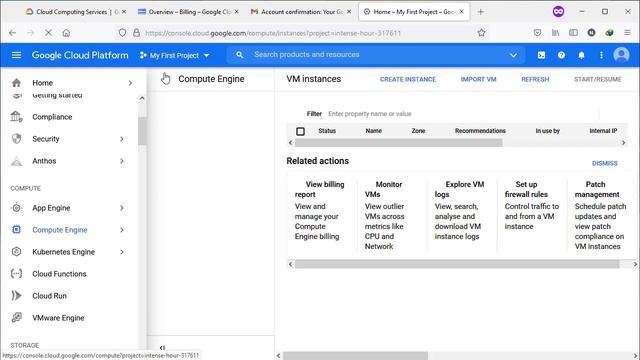Open Cloud Run from the sidebar
The height and width of the screenshot is (360, 640).
point(49,296)
